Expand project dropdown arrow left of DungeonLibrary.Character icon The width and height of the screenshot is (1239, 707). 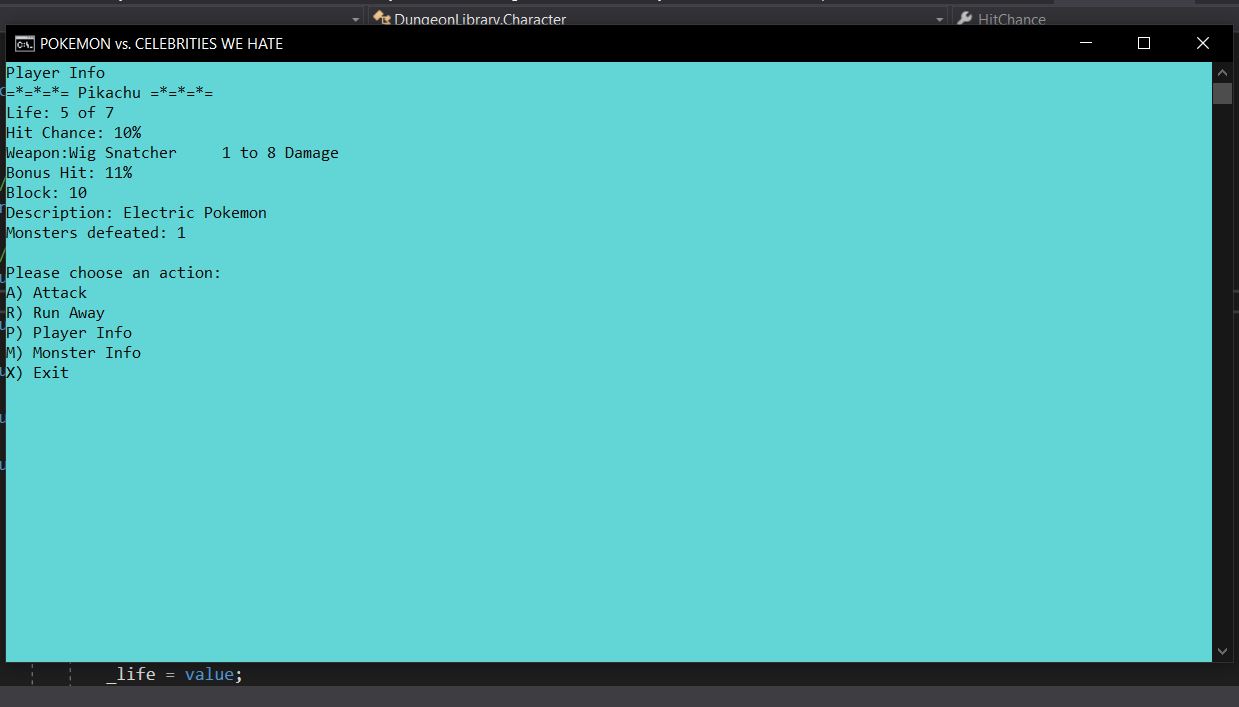pos(355,19)
